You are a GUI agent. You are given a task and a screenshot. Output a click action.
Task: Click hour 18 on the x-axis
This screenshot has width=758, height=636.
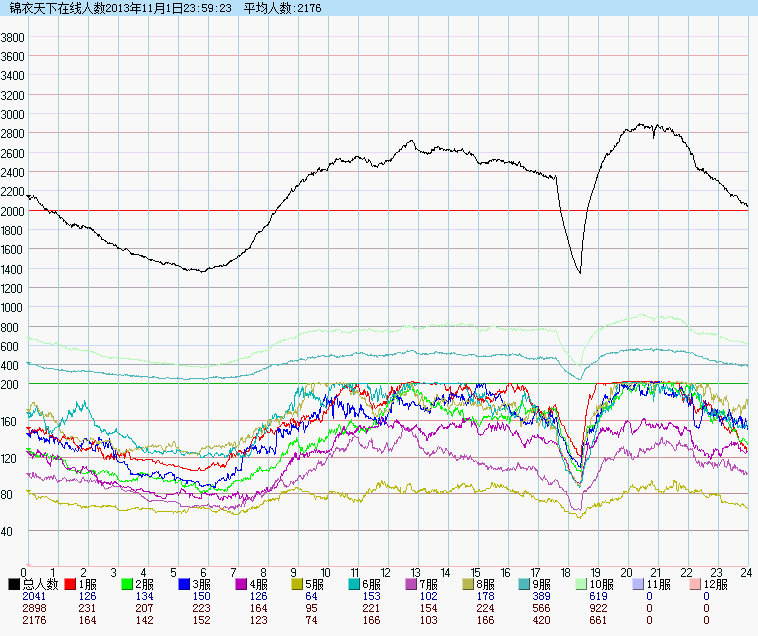[567, 573]
